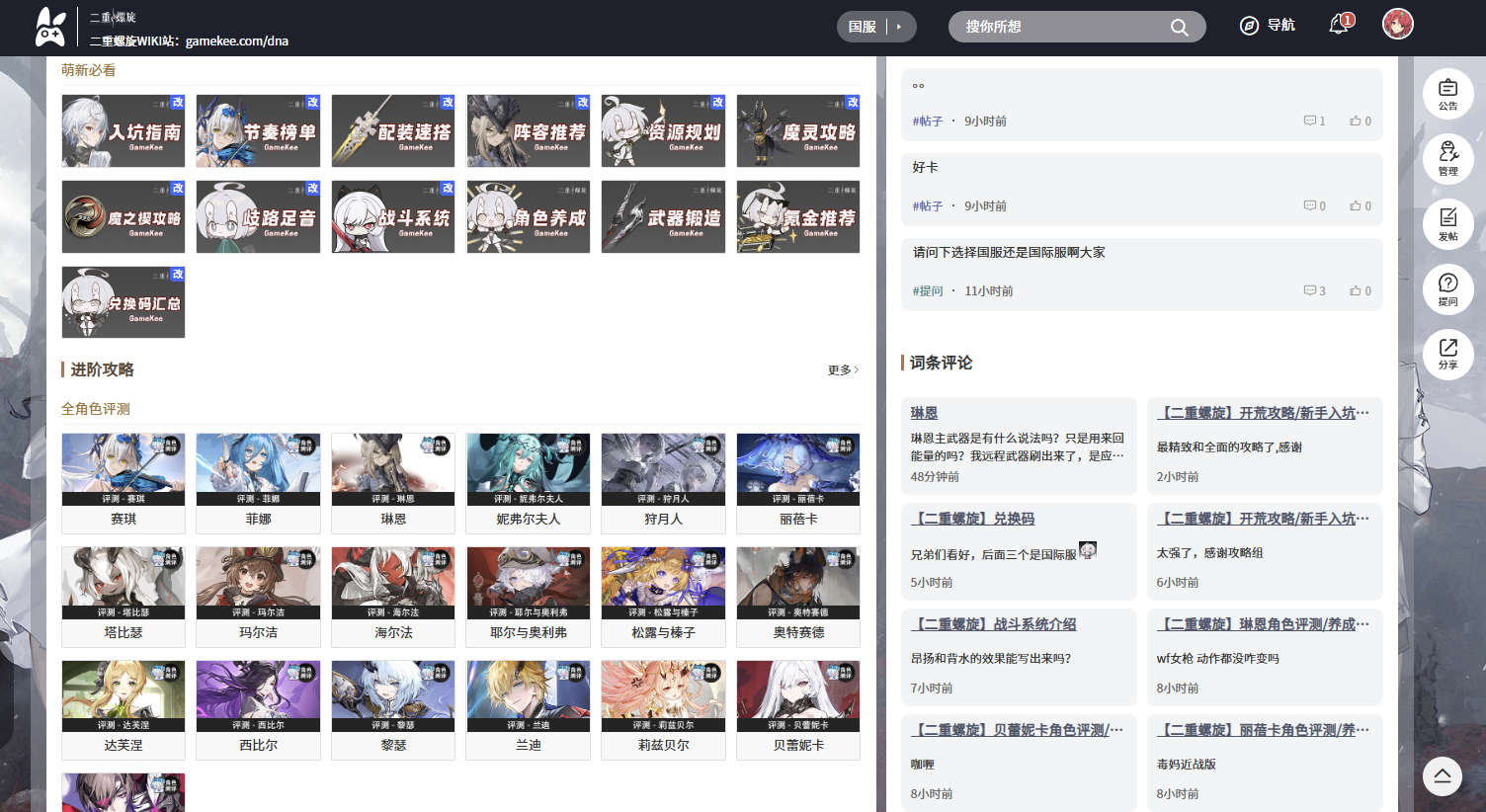Open the 导航 navigation menu

pos(1268,26)
